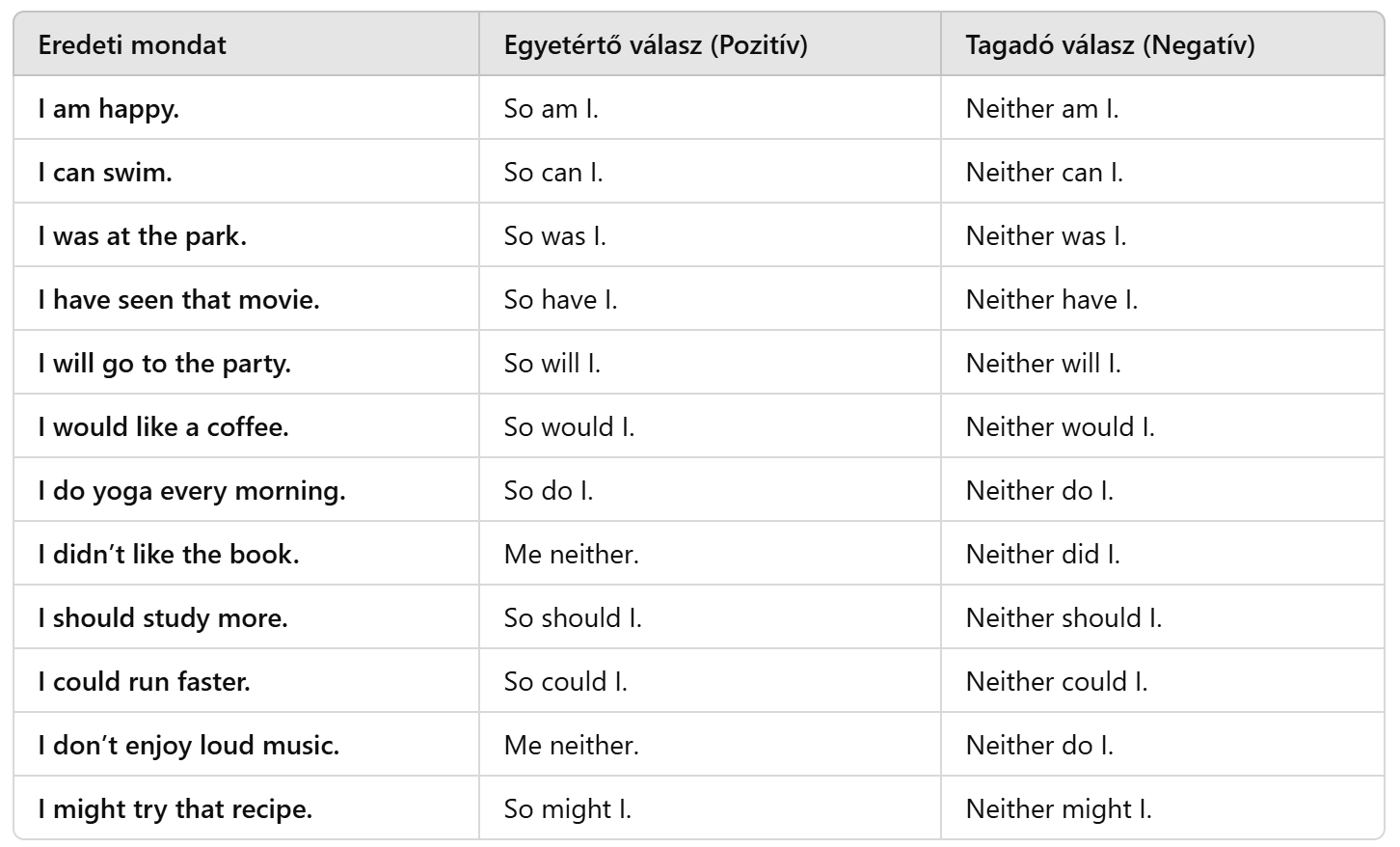The width and height of the screenshot is (1400, 847).
Task: Select the 'I don't enjoy loud music.' cell
Action: 189,746
